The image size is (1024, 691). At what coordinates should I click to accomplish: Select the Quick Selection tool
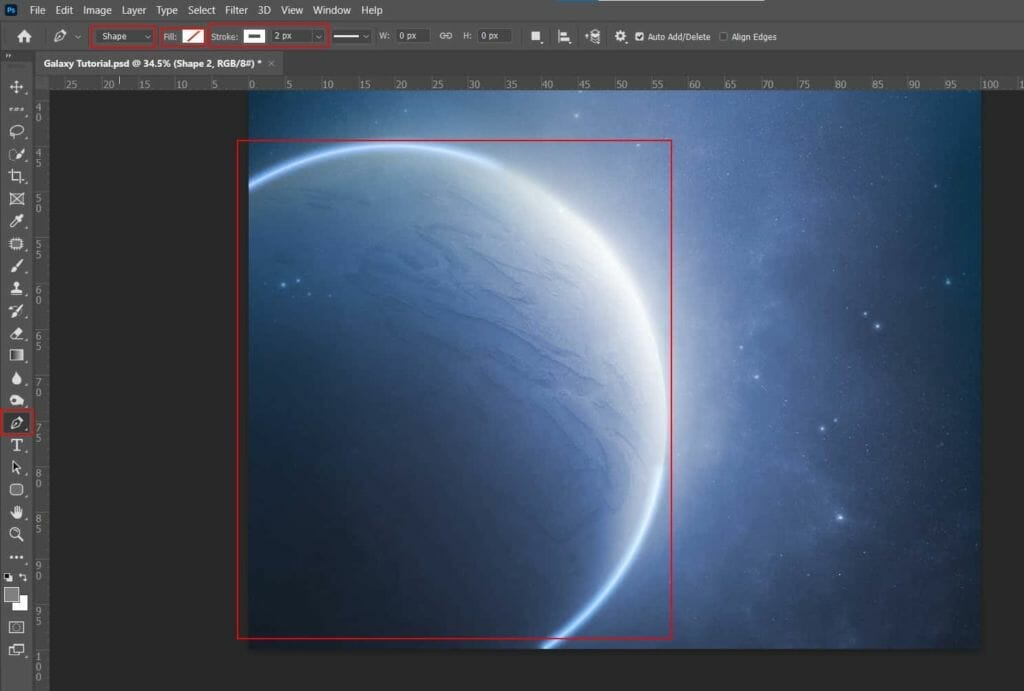click(16, 154)
